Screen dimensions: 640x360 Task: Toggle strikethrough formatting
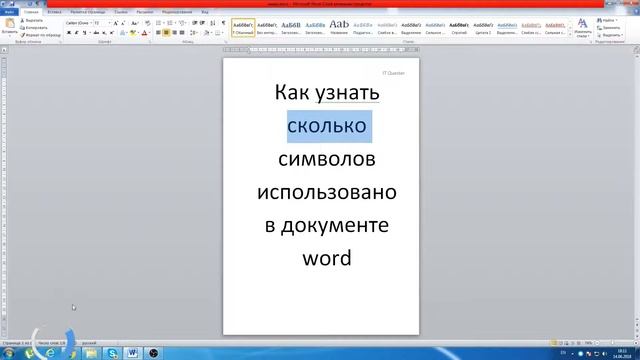click(96, 33)
